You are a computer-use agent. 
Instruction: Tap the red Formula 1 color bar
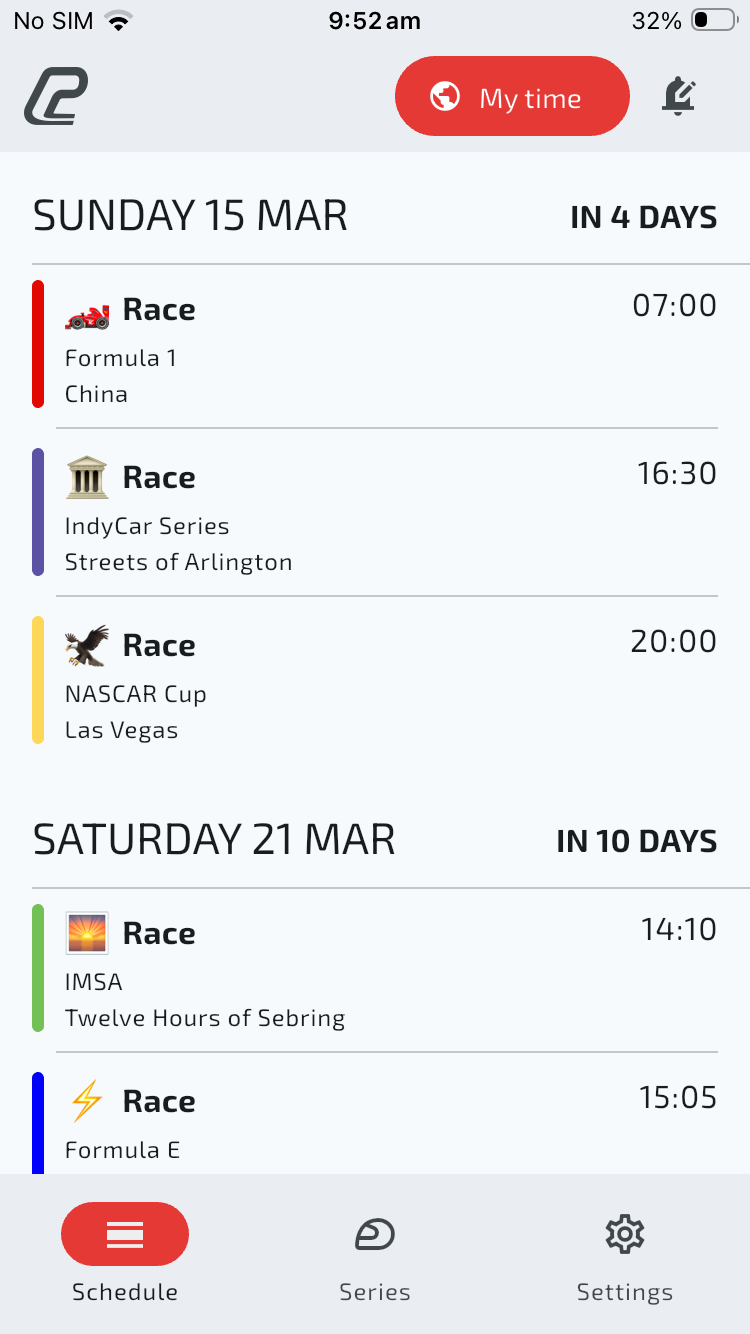38,344
